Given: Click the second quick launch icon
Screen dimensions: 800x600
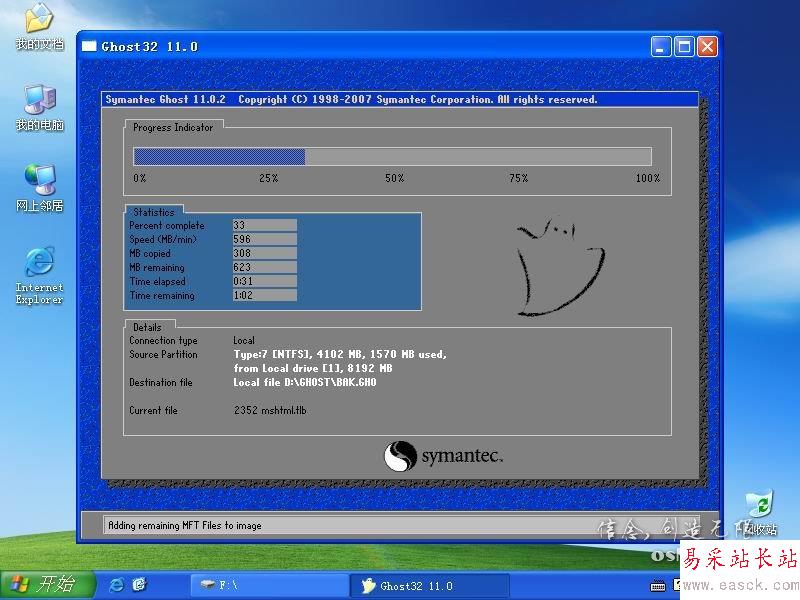Looking at the screenshot, I should (x=139, y=585).
